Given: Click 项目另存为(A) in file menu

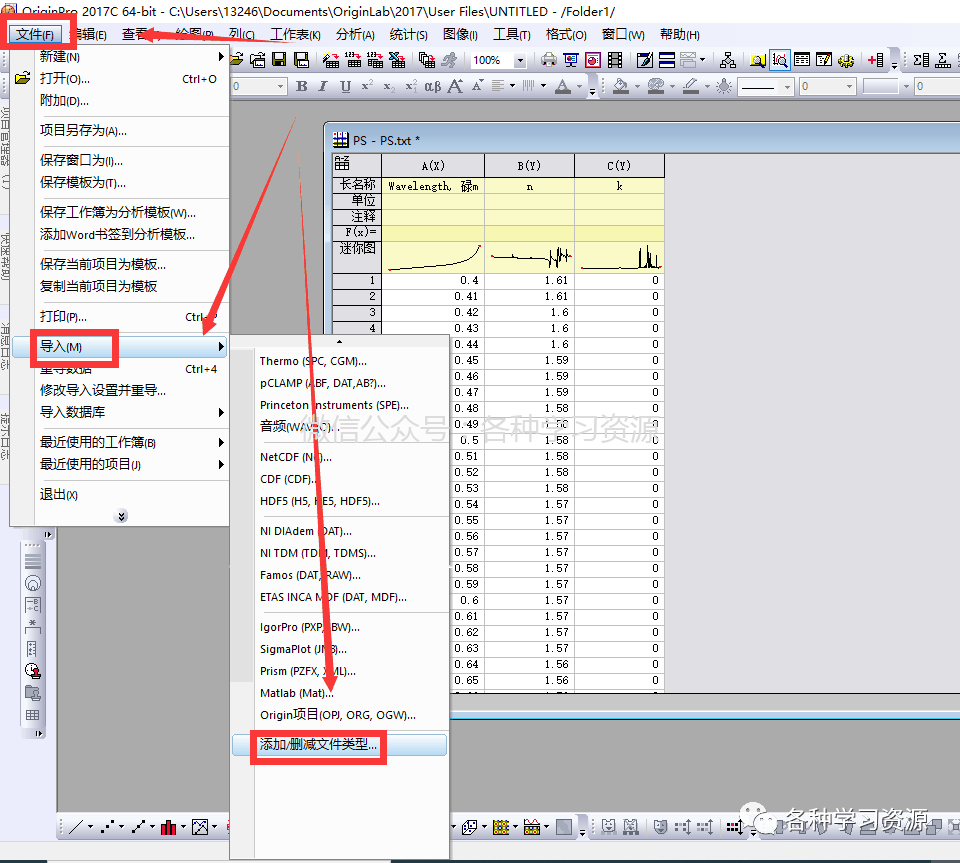Looking at the screenshot, I should click(x=83, y=130).
